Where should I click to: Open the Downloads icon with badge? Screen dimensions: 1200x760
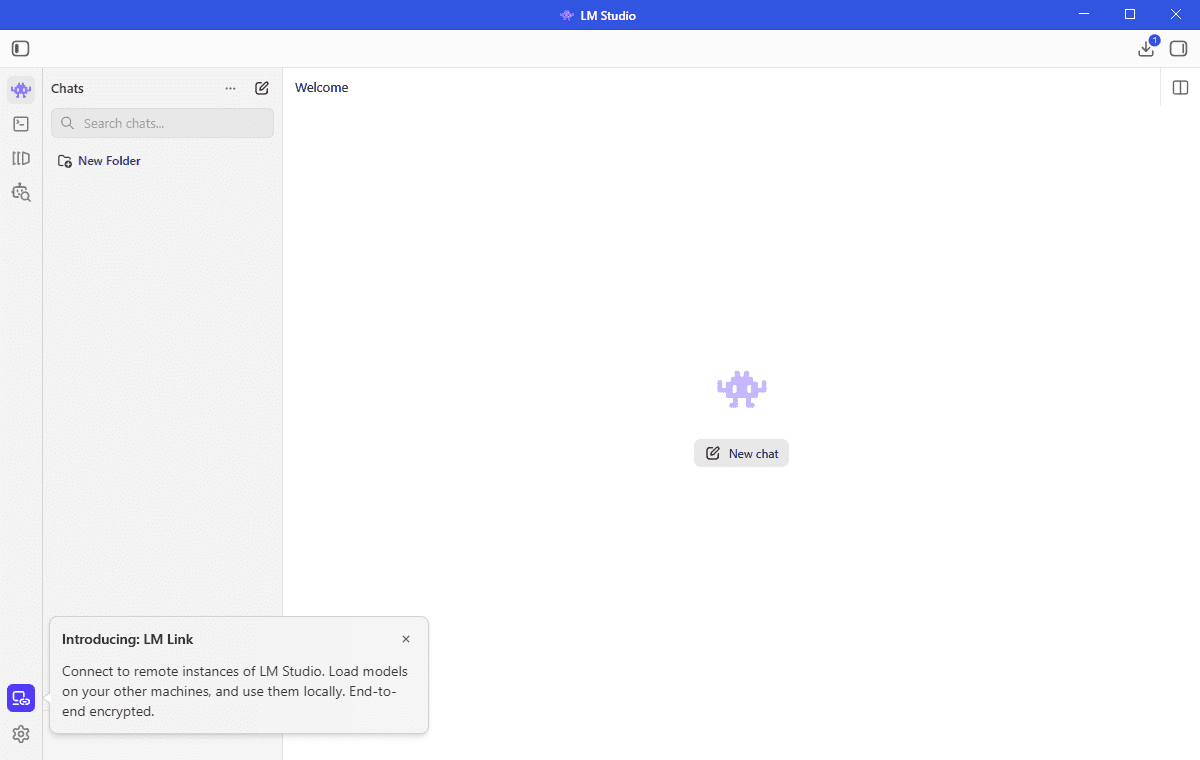(1147, 48)
